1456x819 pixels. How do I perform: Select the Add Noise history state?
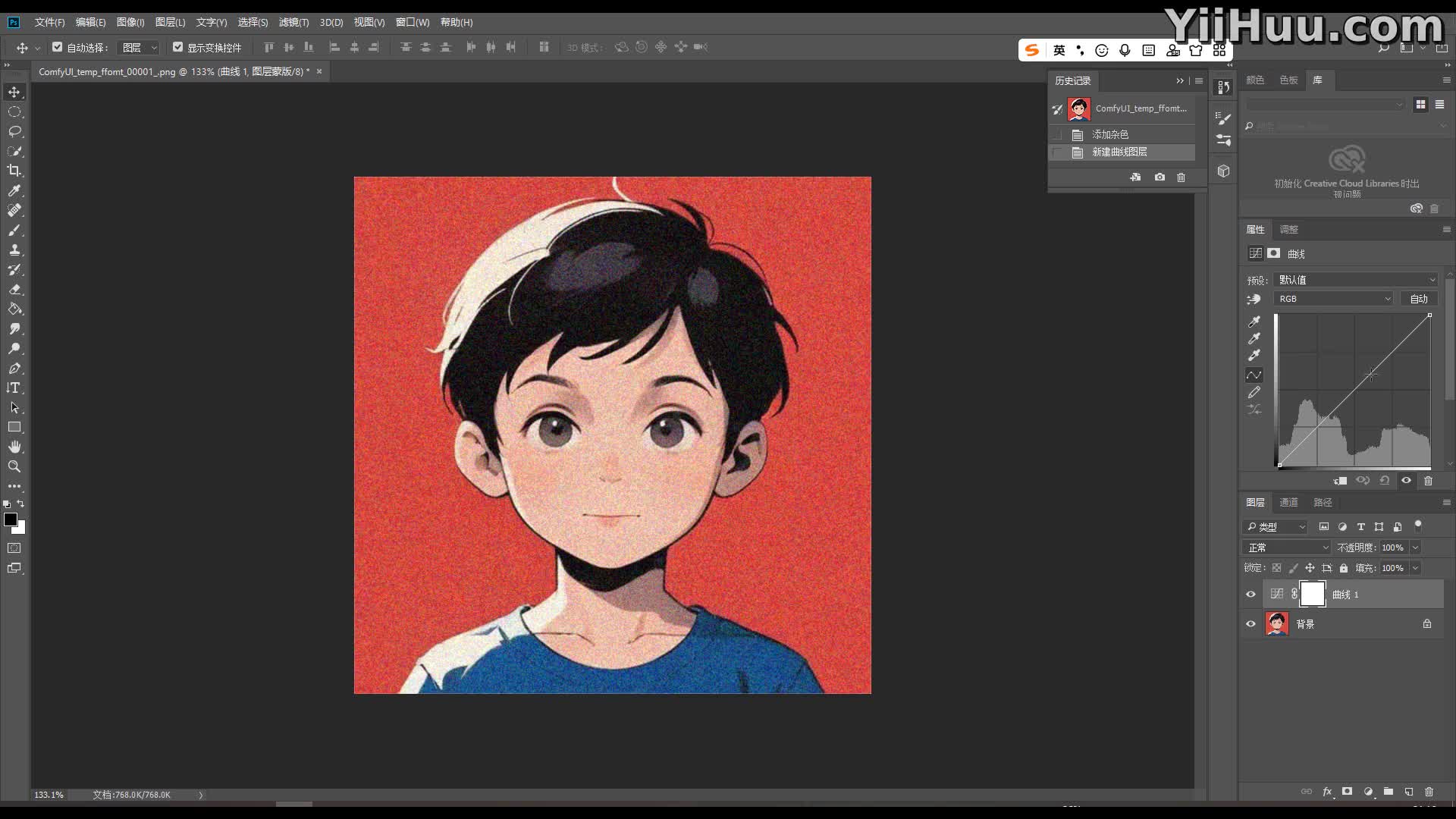click(1110, 134)
